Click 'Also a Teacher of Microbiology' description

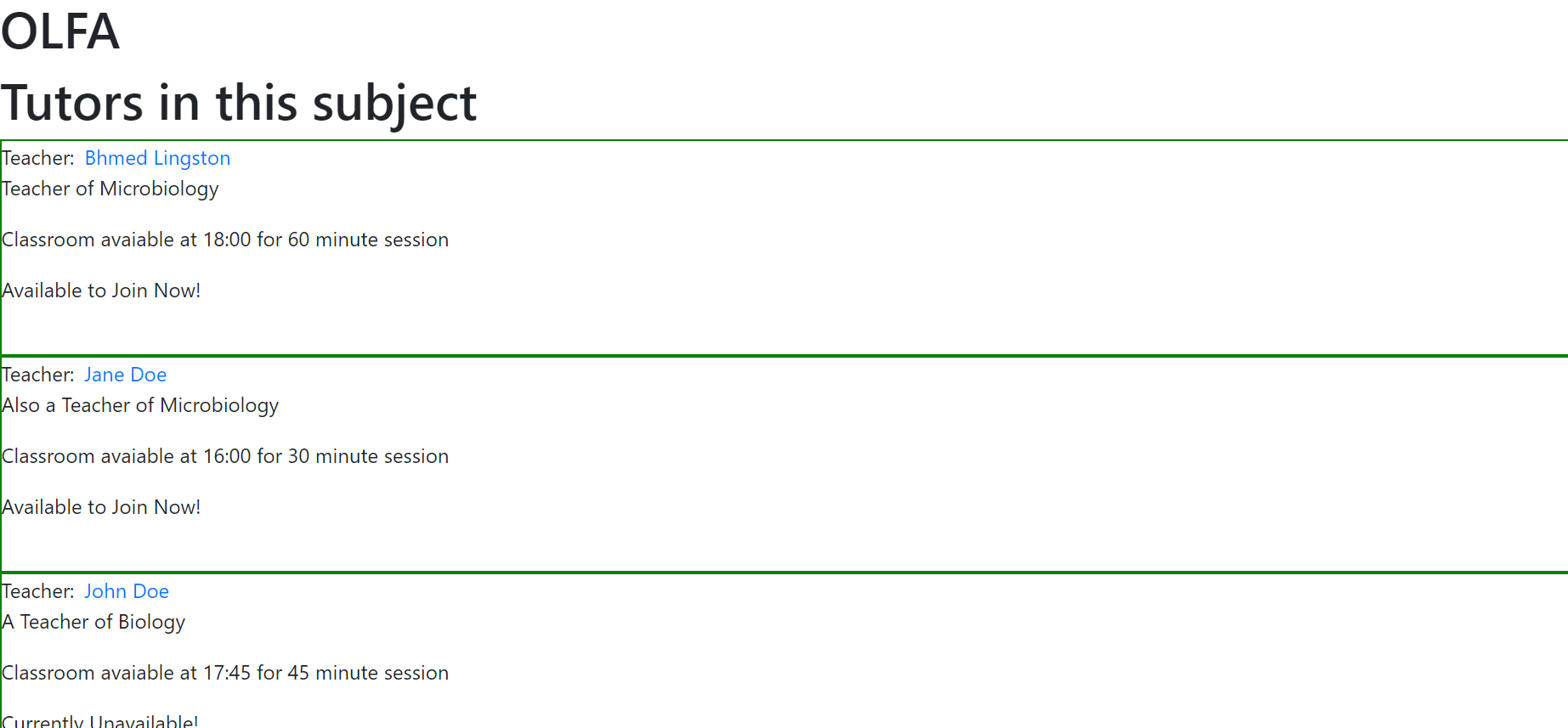pyautogui.click(x=140, y=405)
